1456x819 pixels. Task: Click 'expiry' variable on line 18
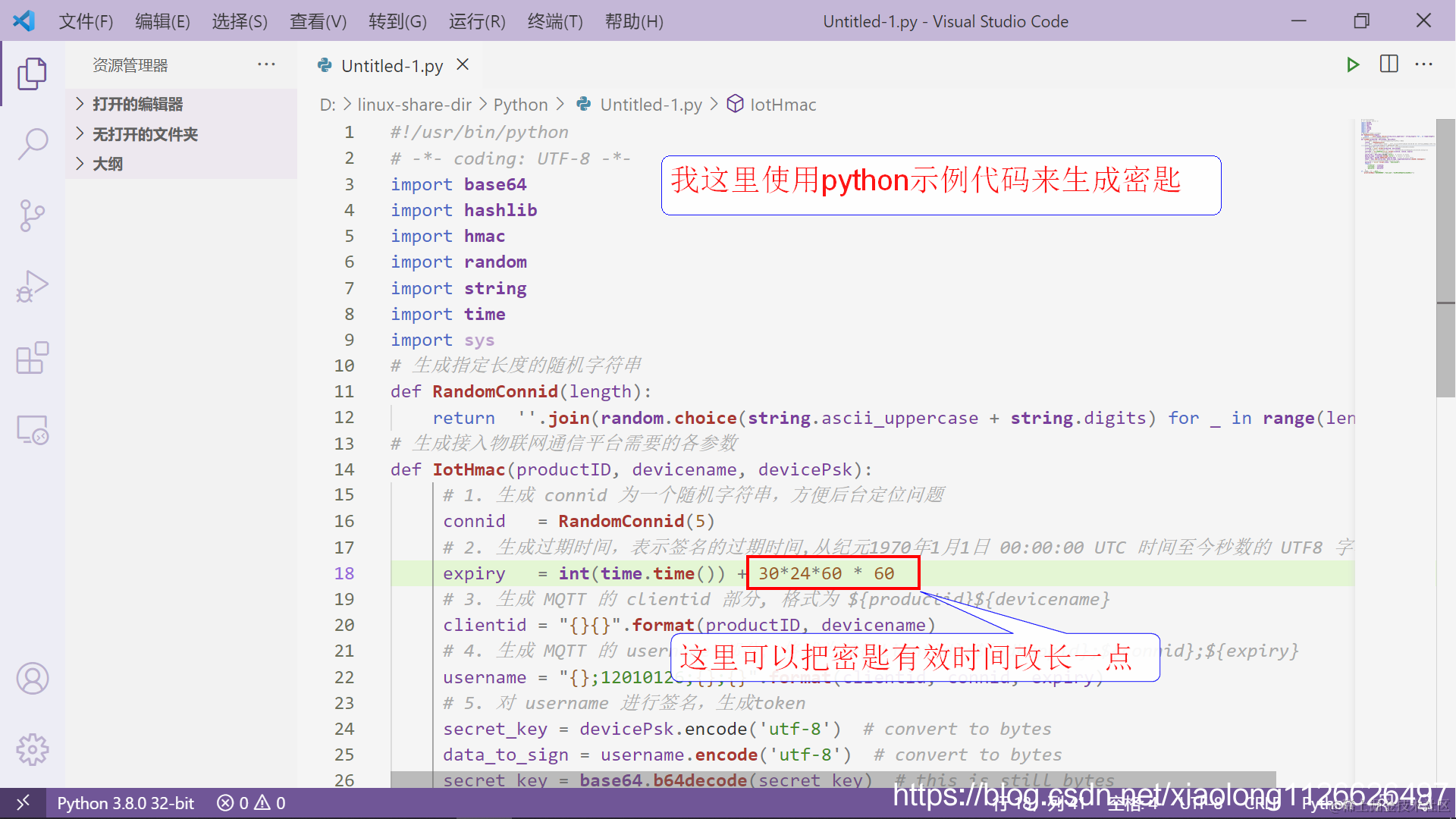[x=473, y=573]
